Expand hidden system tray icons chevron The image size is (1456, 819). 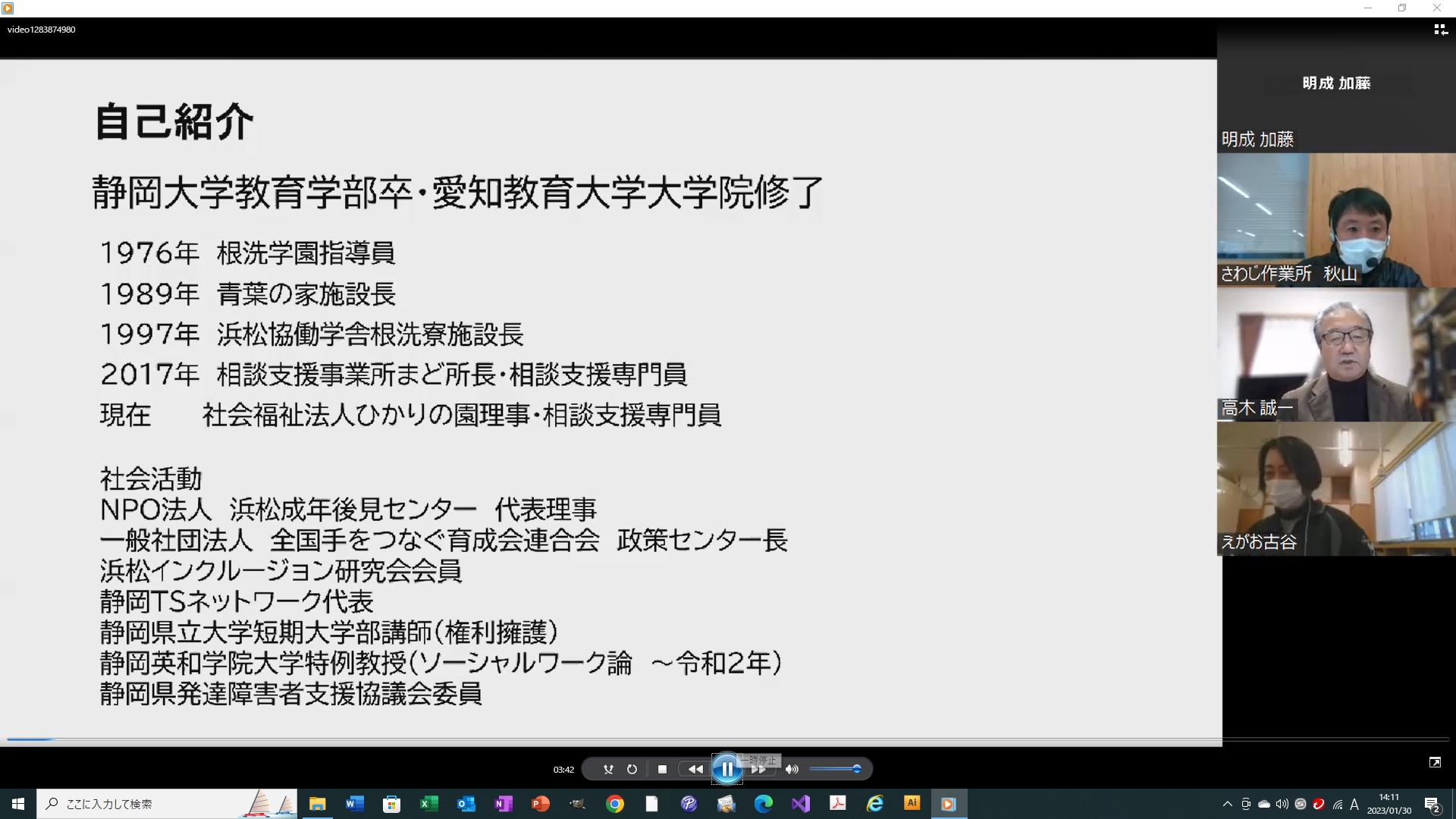(1228, 804)
